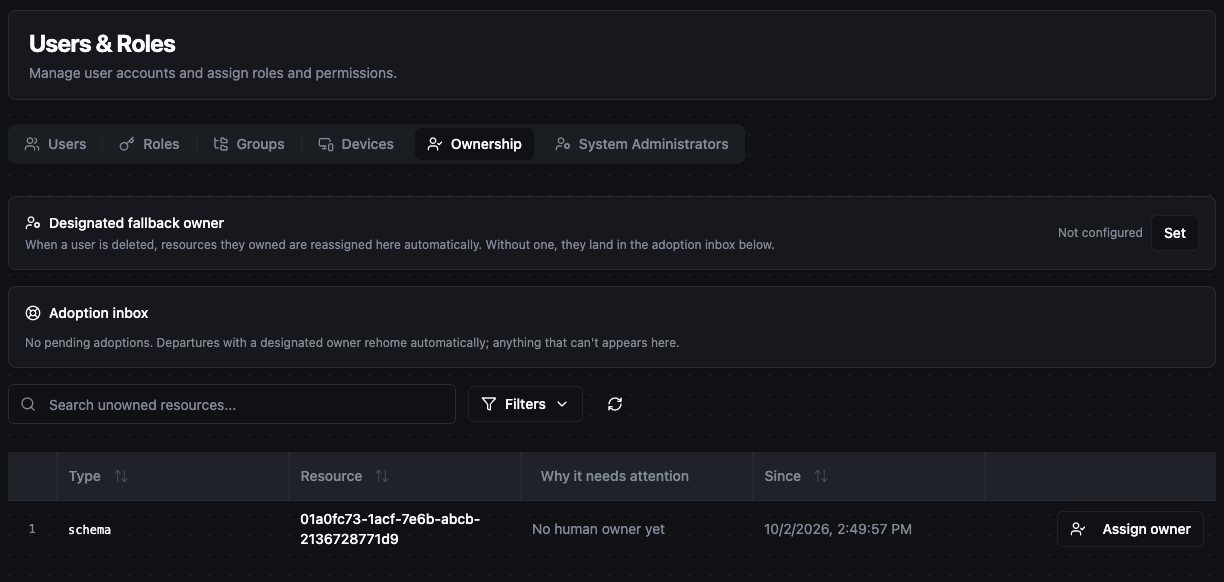Click the Designated fallback owner person icon

coord(33,223)
